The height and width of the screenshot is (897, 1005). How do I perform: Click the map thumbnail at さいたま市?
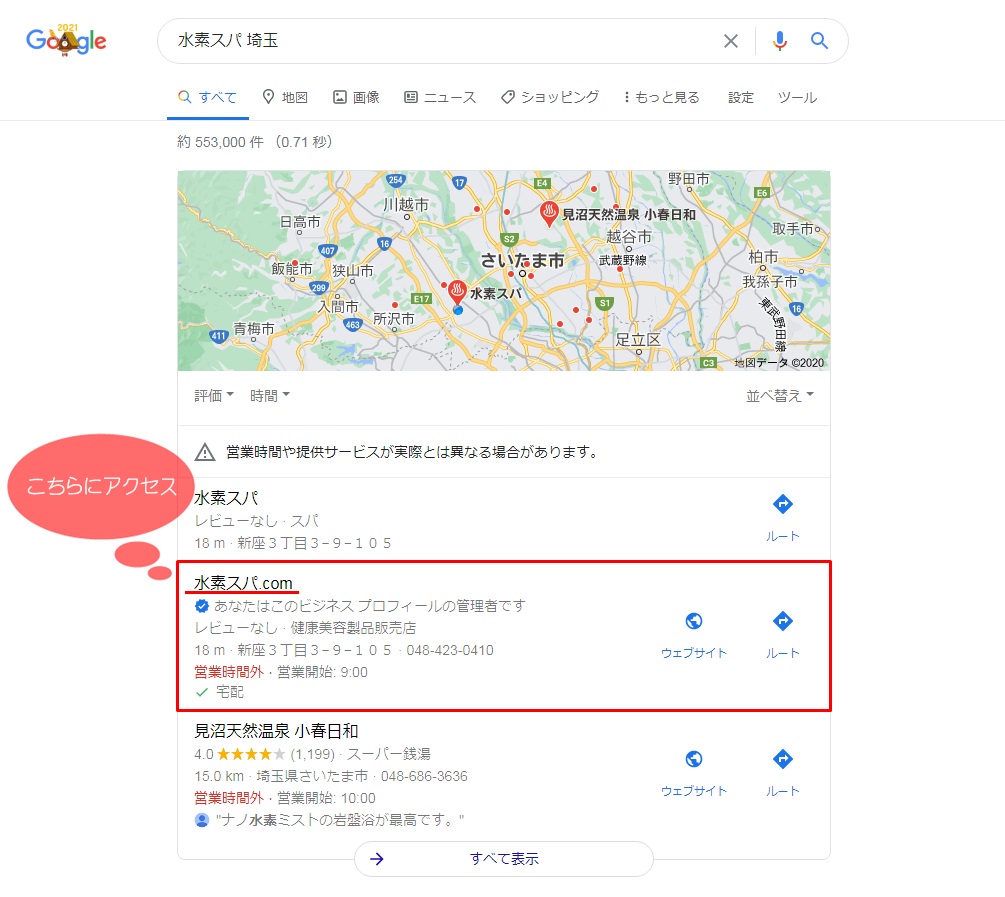(522, 260)
